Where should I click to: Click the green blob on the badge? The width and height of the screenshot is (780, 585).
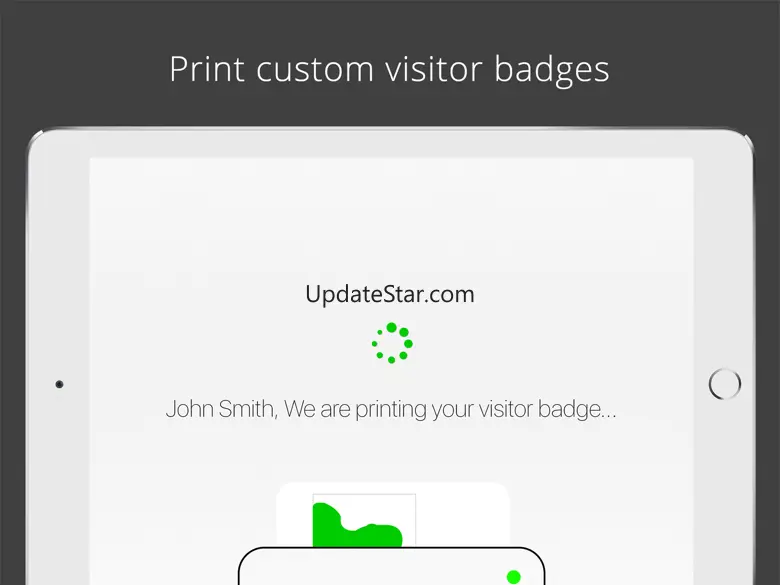click(357, 525)
